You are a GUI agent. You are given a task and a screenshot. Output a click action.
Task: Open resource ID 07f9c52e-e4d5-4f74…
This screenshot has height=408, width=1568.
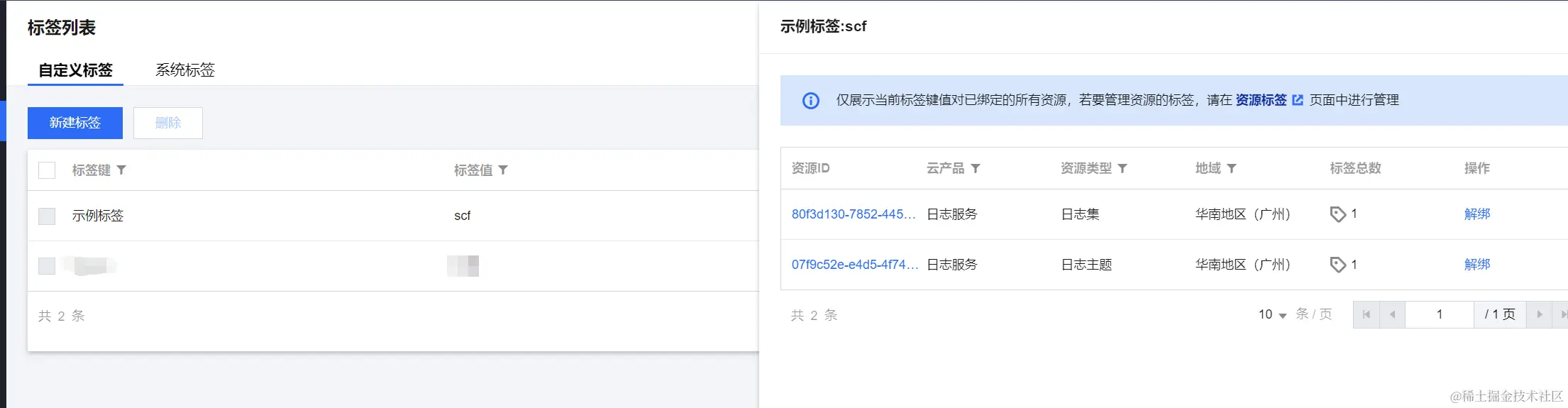tap(855, 265)
